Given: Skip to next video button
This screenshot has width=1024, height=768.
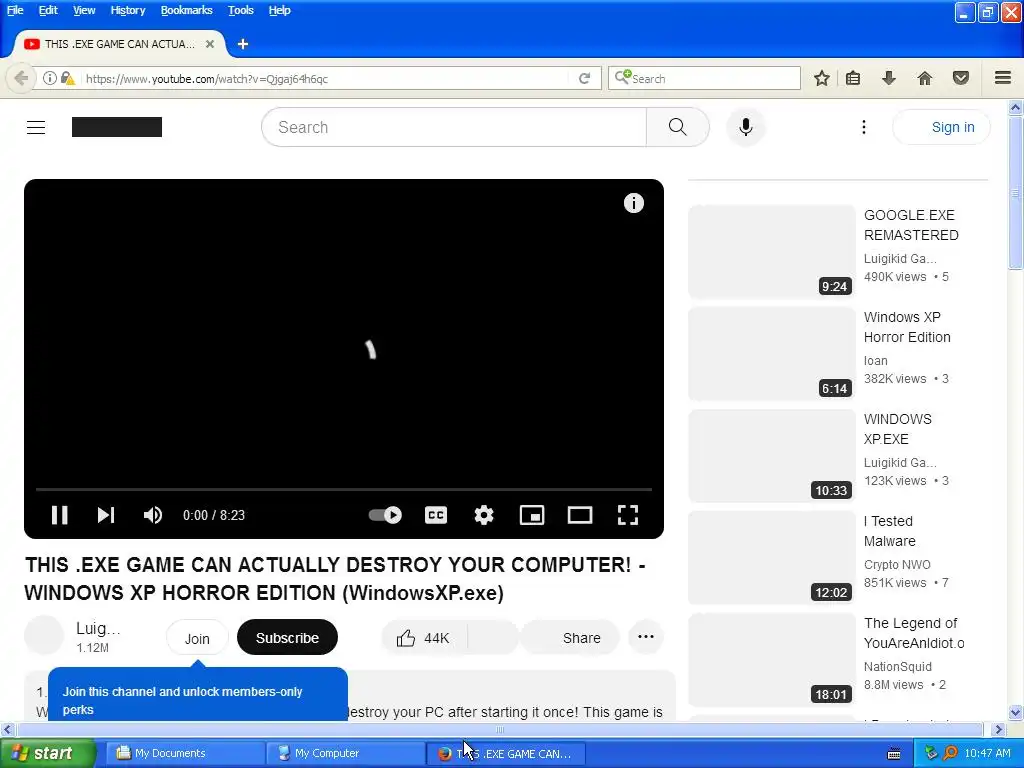Looking at the screenshot, I should pyautogui.click(x=106, y=515).
